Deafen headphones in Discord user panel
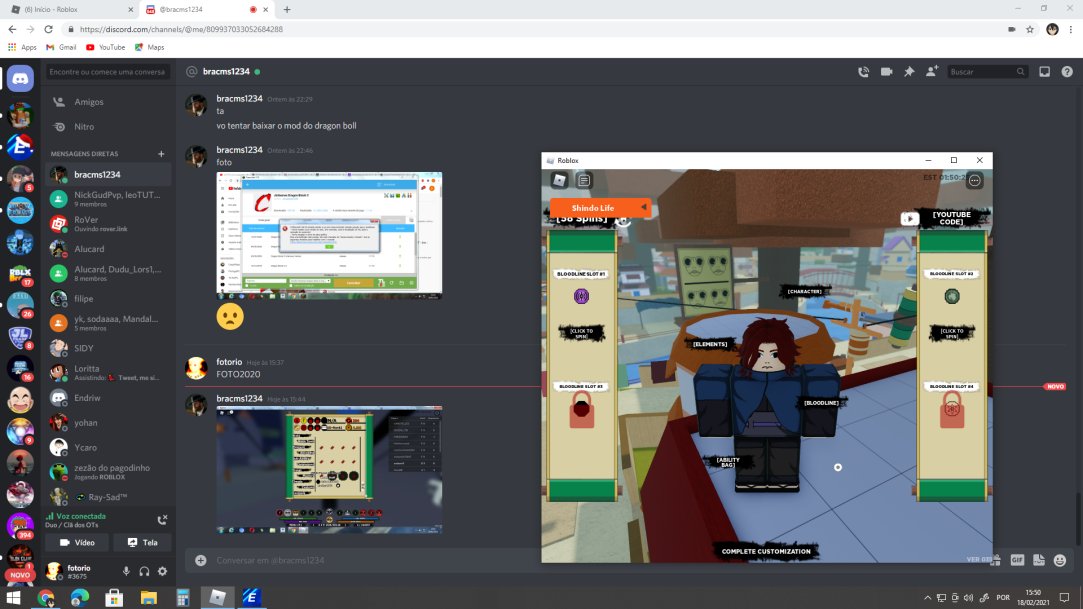This screenshot has width=1083, height=609. [x=144, y=571]
